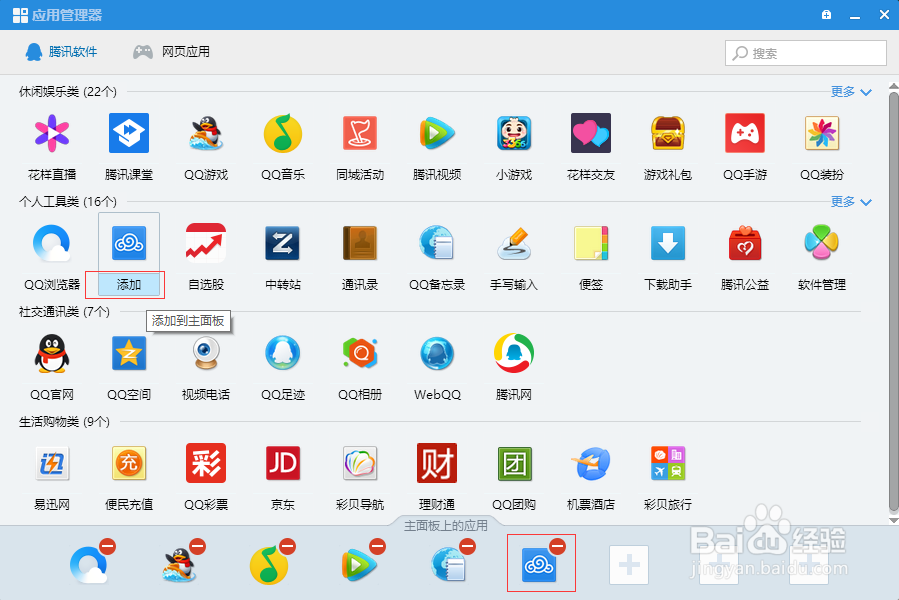Launch the QQ游戏 app

[x=206, y=133]
